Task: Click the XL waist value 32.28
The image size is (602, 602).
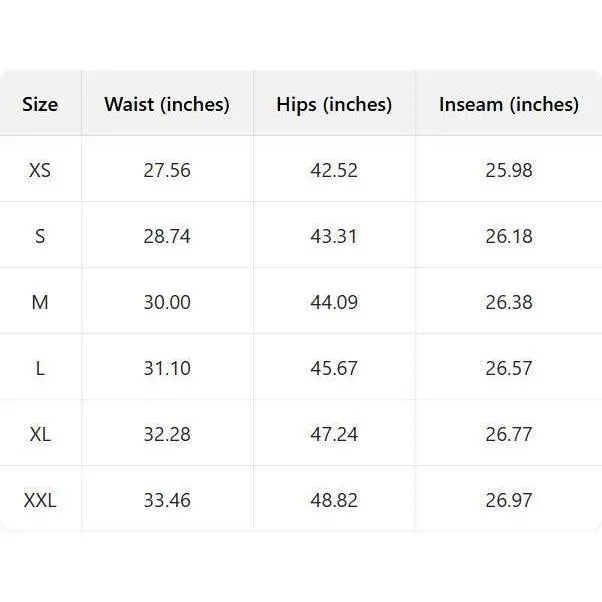Action: [x=167, y=434]
